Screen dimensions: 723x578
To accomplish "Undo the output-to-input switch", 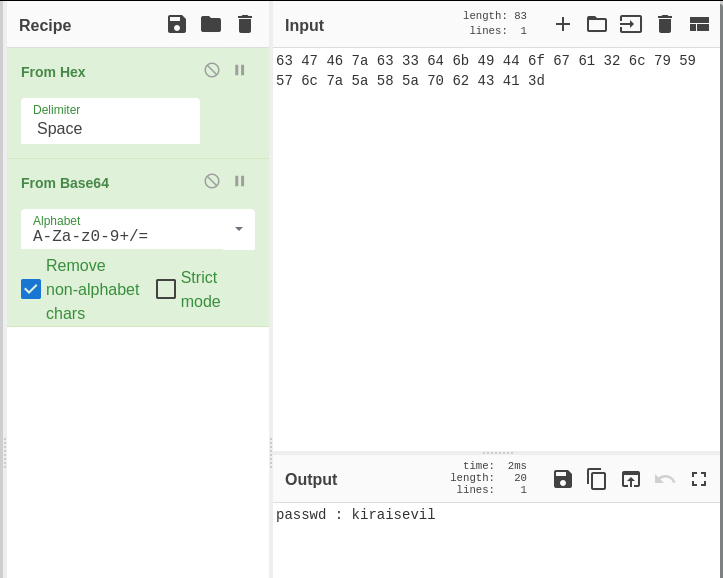I will (x=665, y=479).
